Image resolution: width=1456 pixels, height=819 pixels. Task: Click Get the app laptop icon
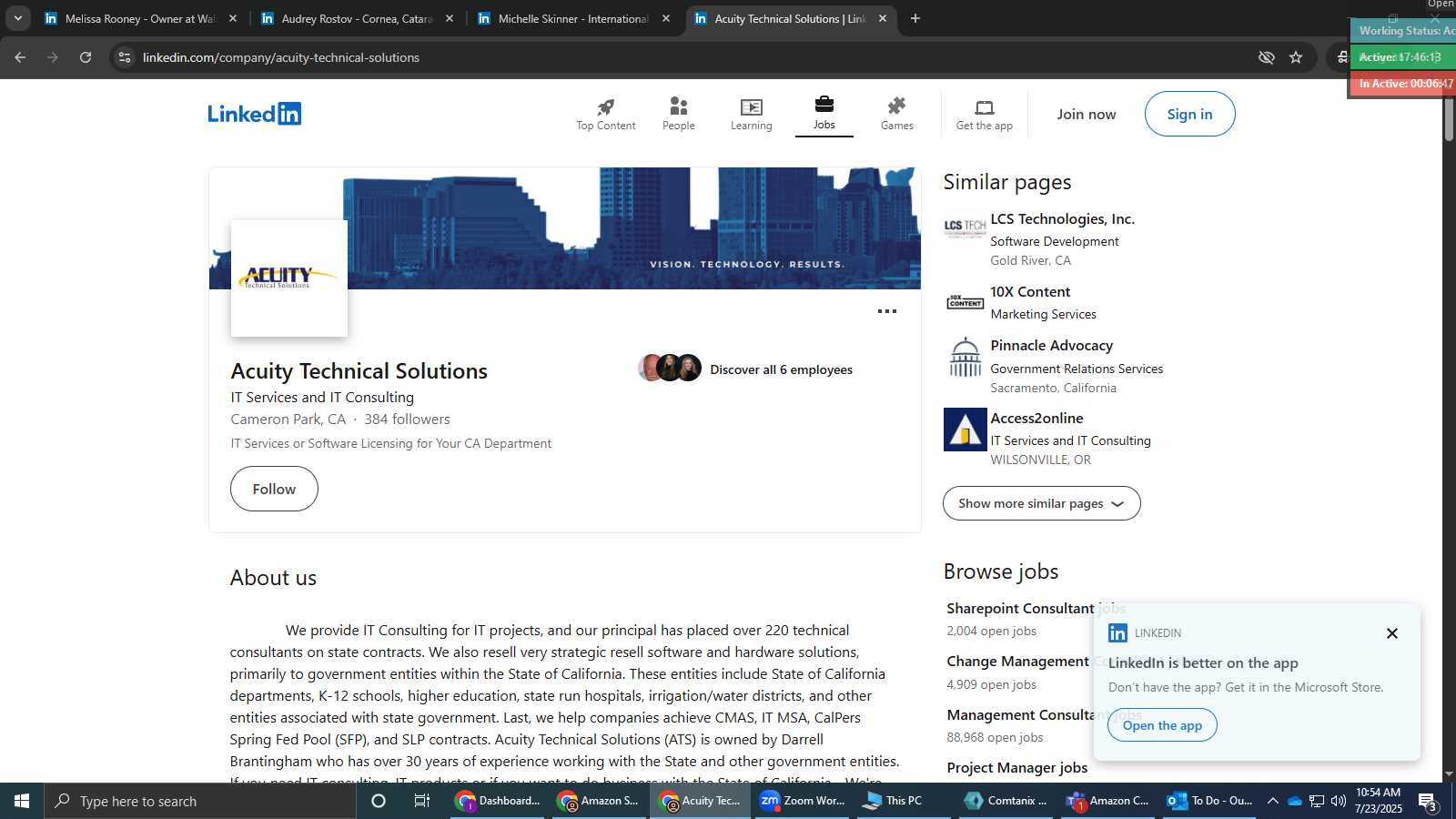coord(985,114)
